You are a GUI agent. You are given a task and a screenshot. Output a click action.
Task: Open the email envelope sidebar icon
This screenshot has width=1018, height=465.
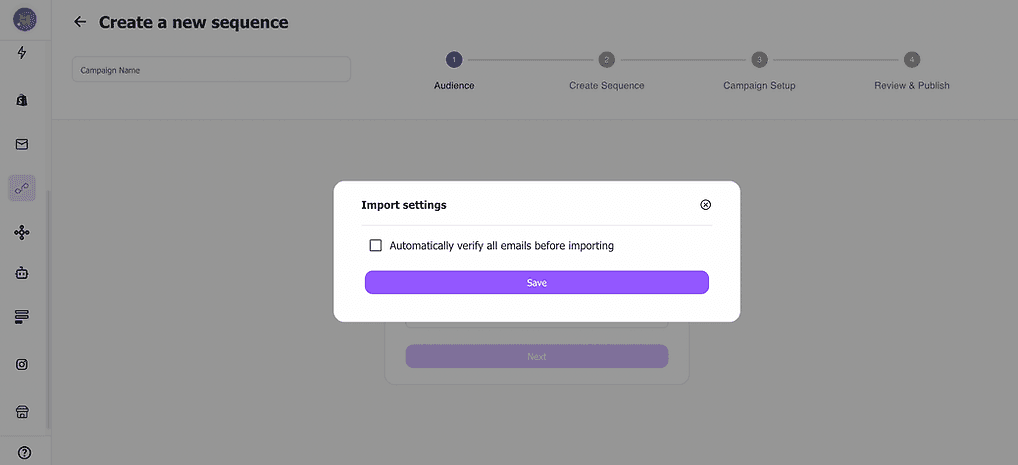(22, 144)
